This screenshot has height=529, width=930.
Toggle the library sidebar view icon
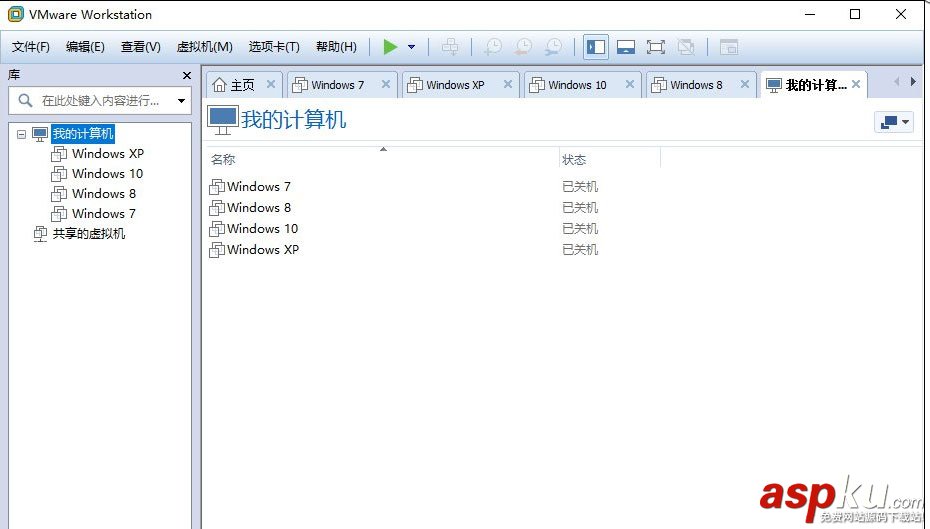595,47
